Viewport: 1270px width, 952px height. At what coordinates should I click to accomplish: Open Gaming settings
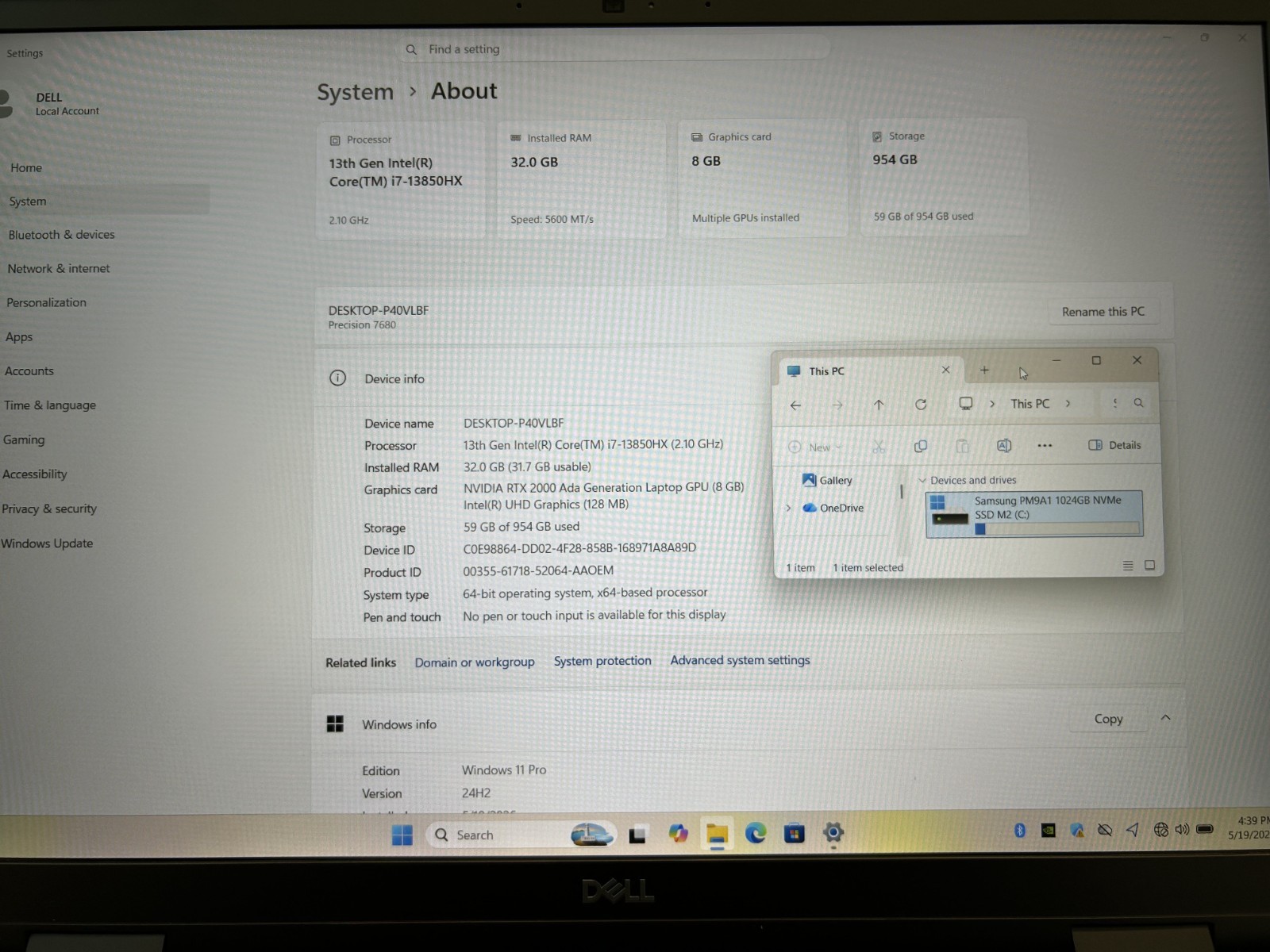pyautogui.click(x=24, y=440)
